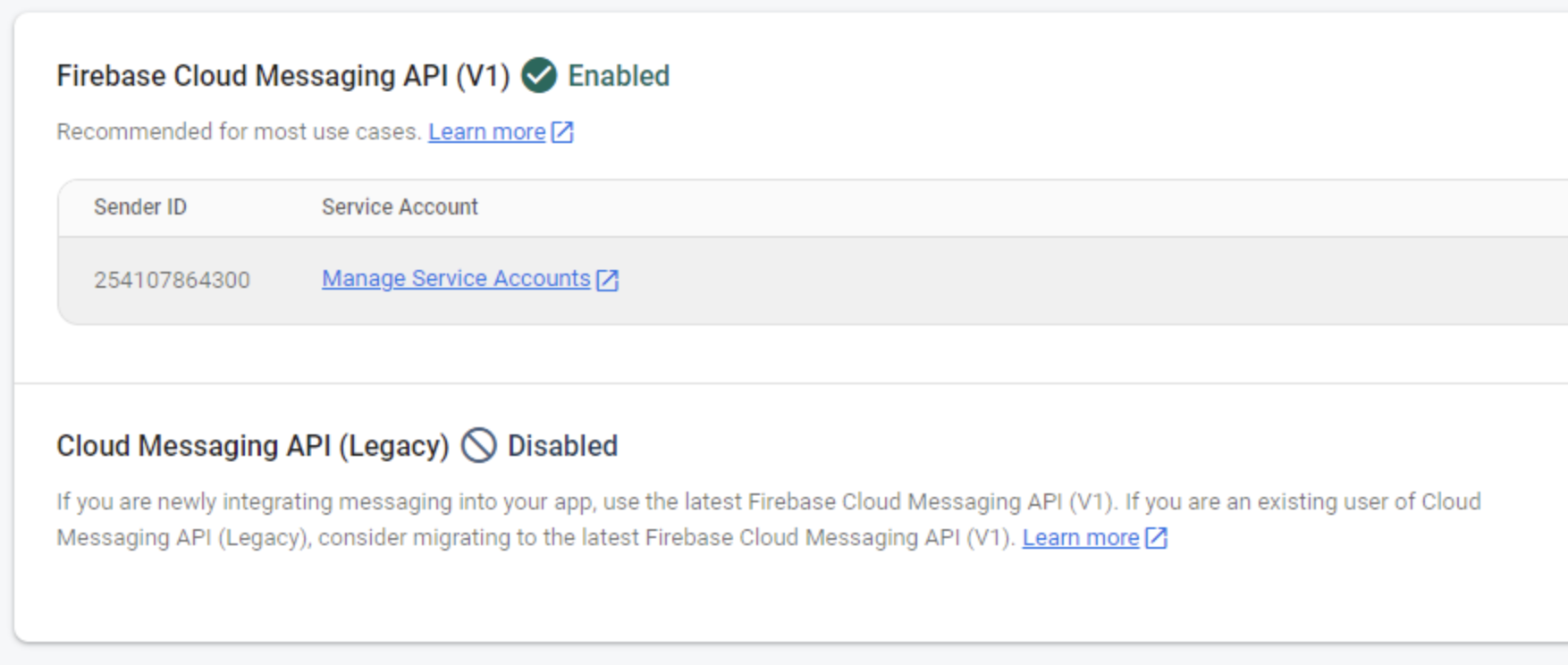This screenshot has height=665, width=1568.
Task: Click external-link icon after the Legacy Learn more
Action: click(x=1156, y=538)
